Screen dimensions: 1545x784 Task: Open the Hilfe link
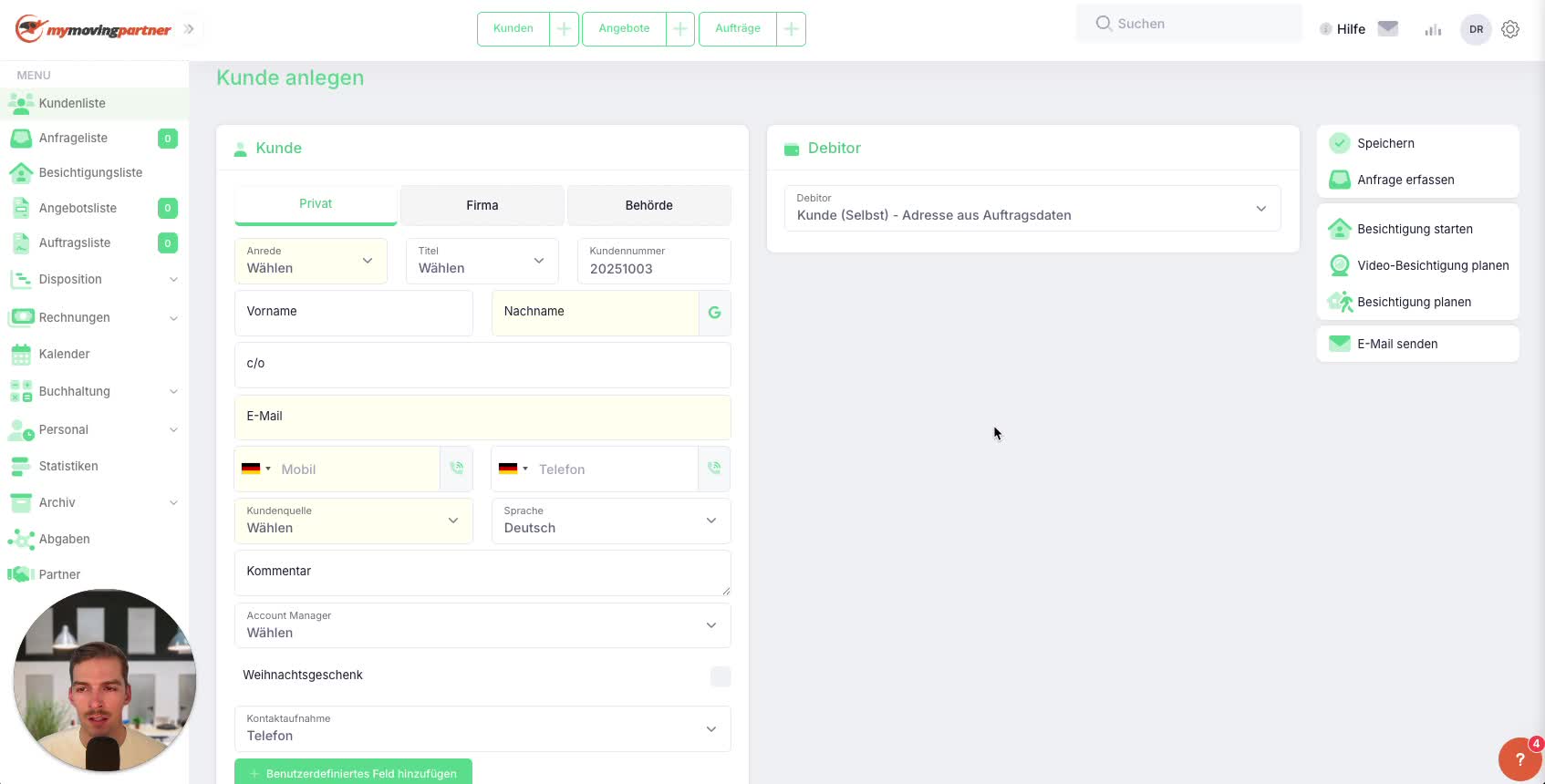coord(1351,29)
